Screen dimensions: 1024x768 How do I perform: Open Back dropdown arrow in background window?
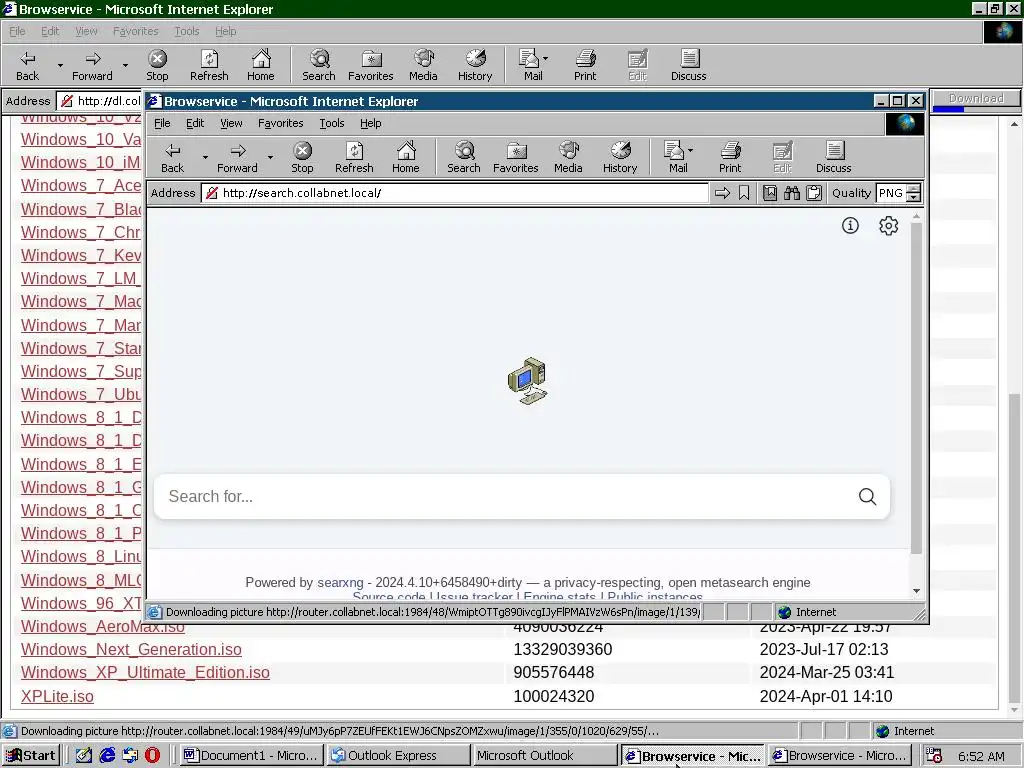[60, 65]
